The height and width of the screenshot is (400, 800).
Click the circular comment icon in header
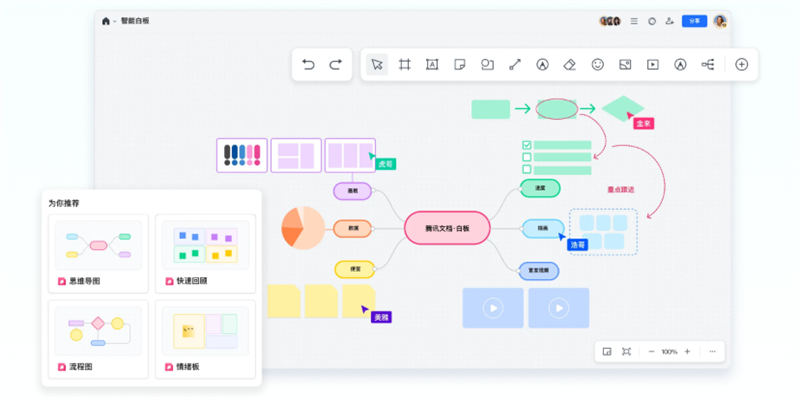[x=652, y=21]
